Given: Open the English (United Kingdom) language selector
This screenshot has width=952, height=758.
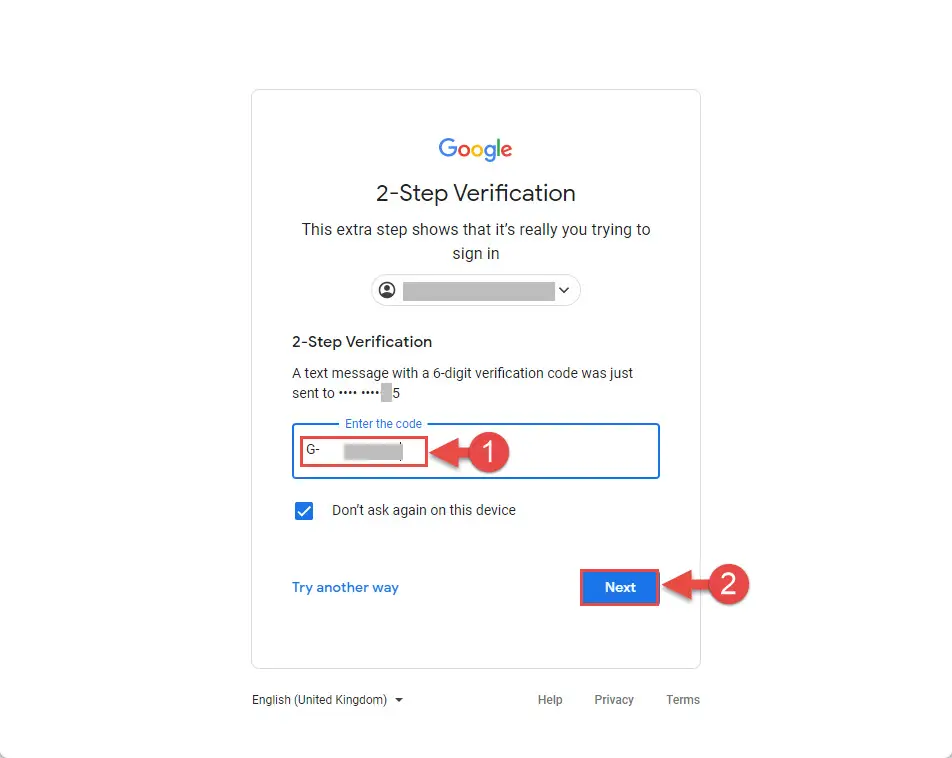Looking at the screenshot, I should click(x=327, y=700).
